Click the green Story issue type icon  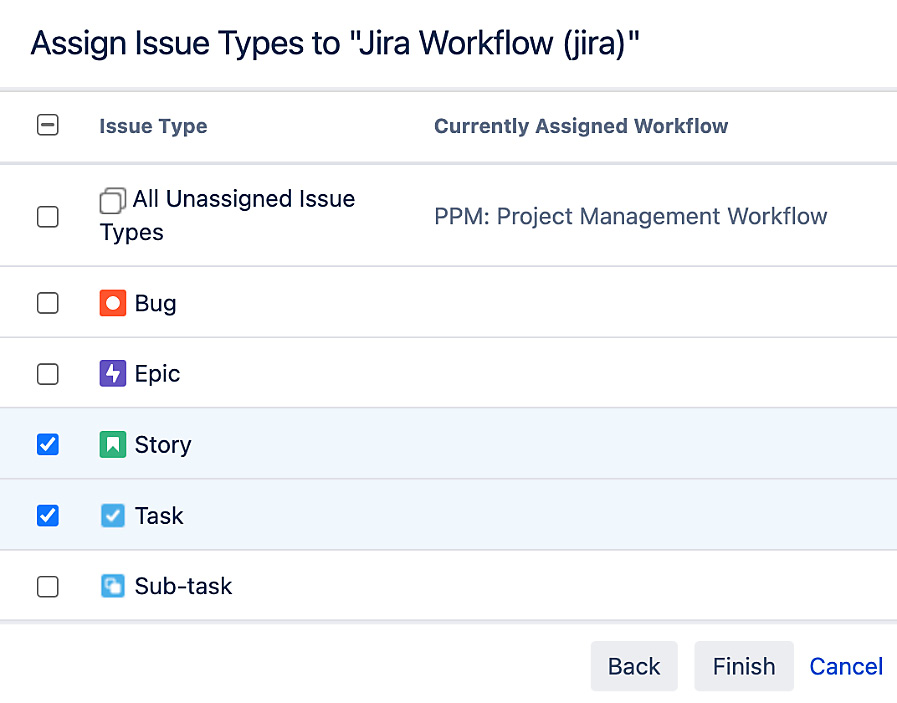[112, 444]
